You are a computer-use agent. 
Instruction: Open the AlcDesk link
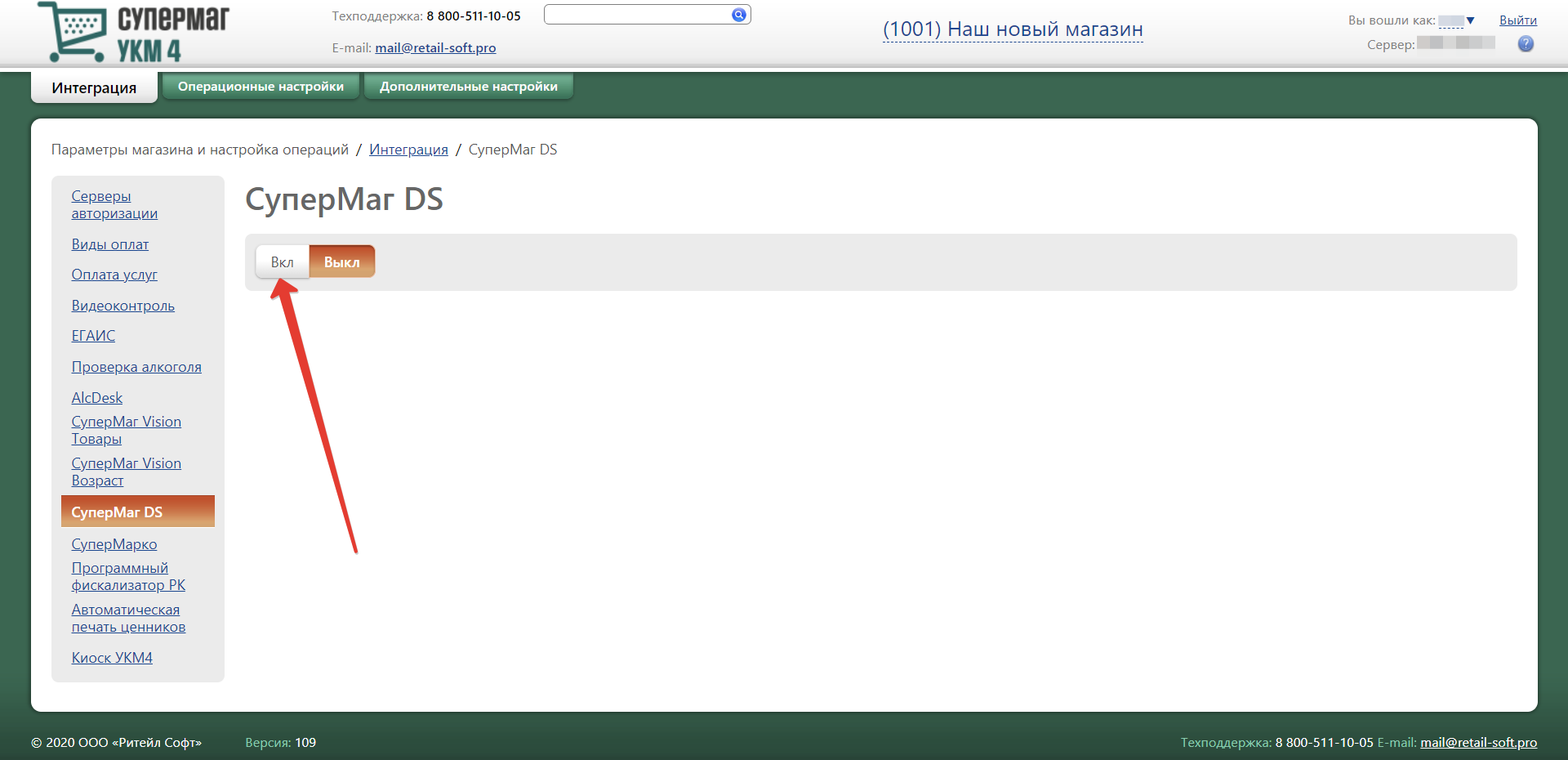pyautogui.click(x=97, y=398)
